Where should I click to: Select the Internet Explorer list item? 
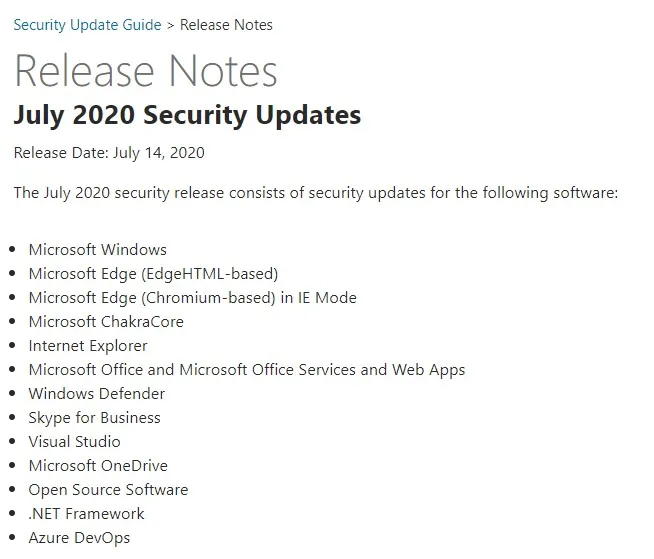coord(88,346)
